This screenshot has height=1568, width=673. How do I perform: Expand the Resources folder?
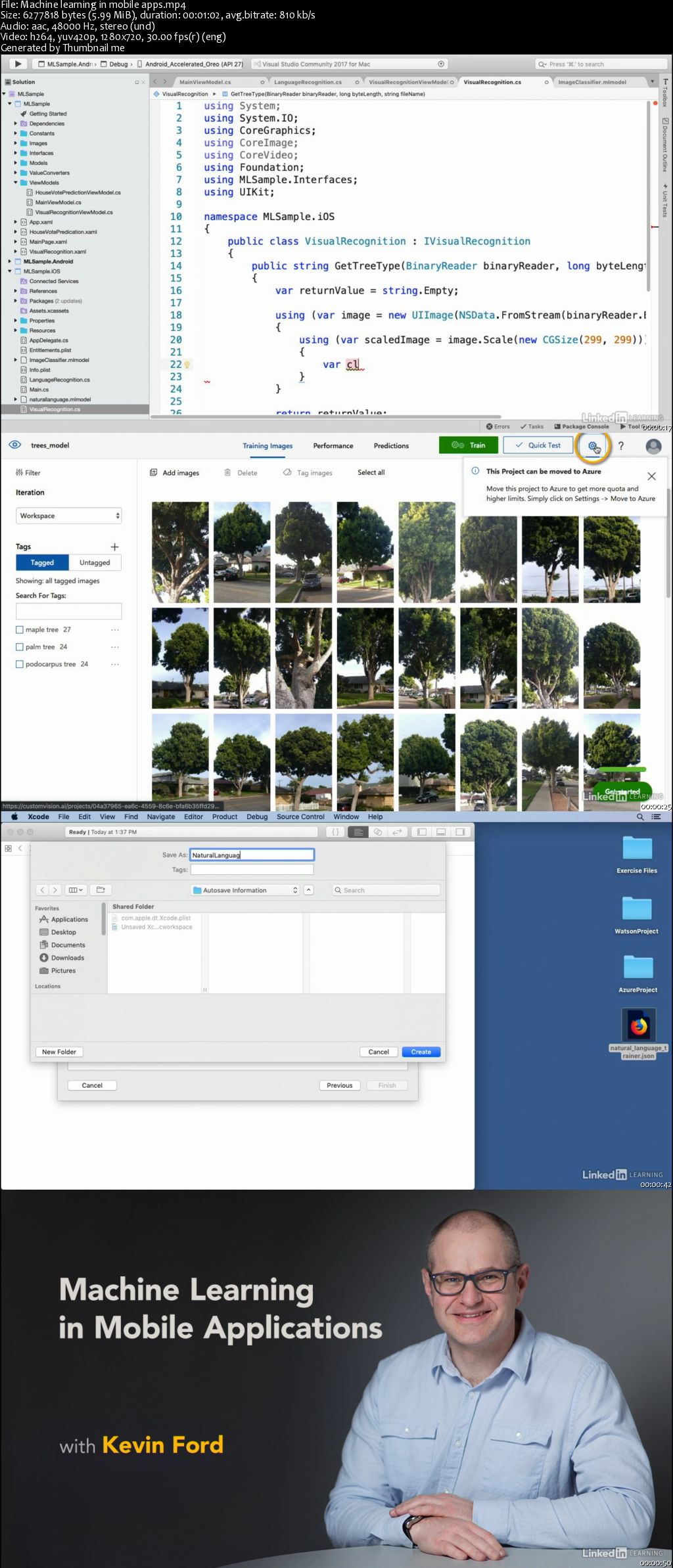click(16, 330)
